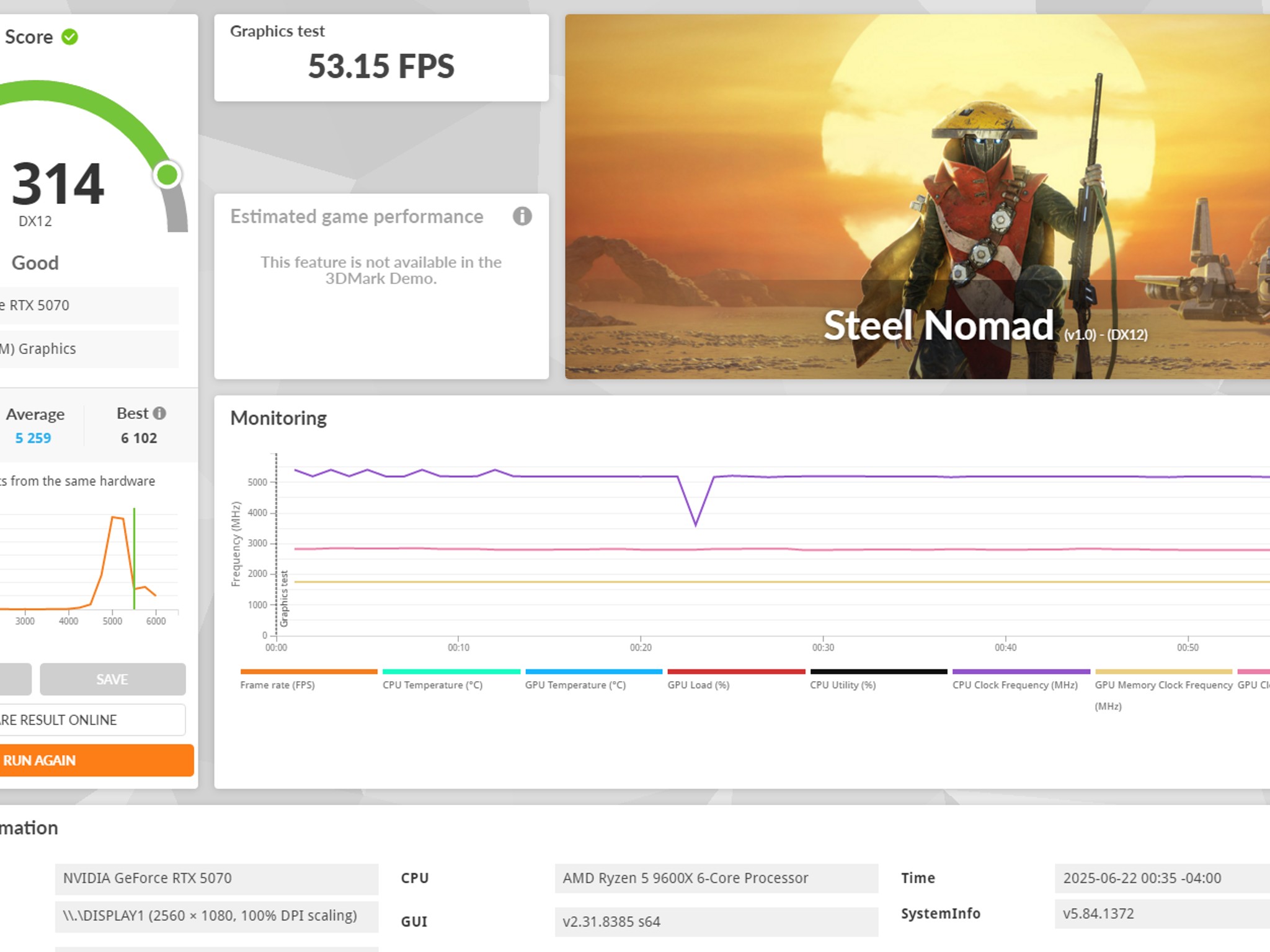The width and height of the screenshot is (1270, 952).
Task: Click the Estimated game performance info icon
Action: tap(522, 216)
